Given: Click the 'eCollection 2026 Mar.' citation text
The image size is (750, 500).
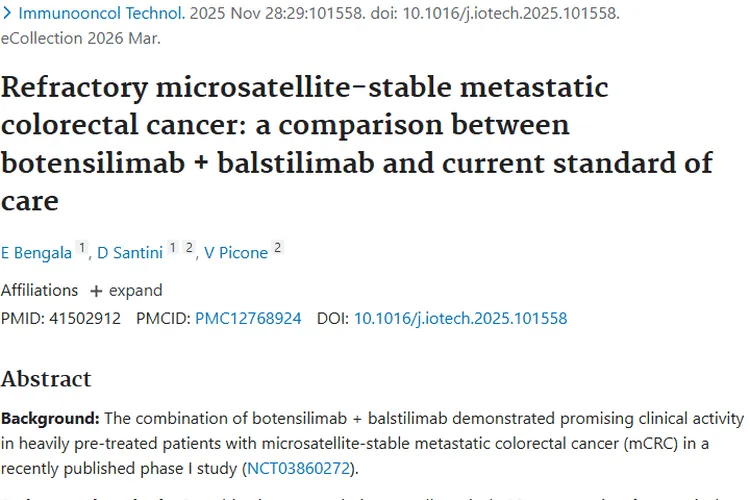Looking at the screenshot, I should [x=80, y=39].
